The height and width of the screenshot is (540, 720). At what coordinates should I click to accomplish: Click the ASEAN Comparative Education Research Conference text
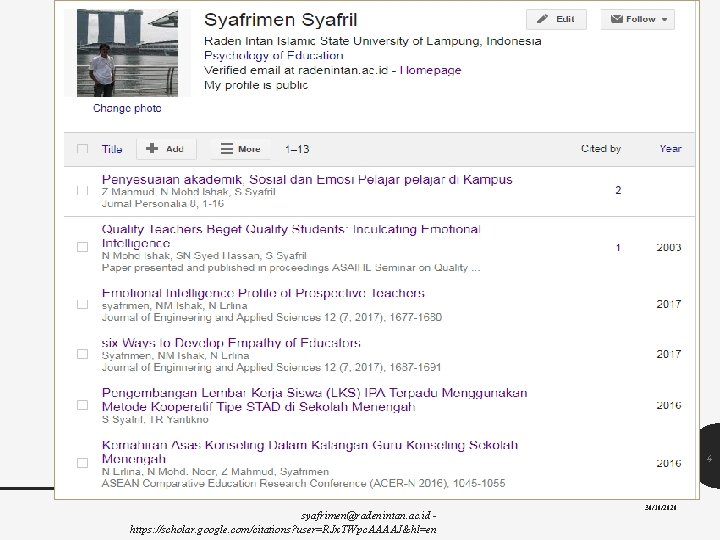[x=303, y=484]
